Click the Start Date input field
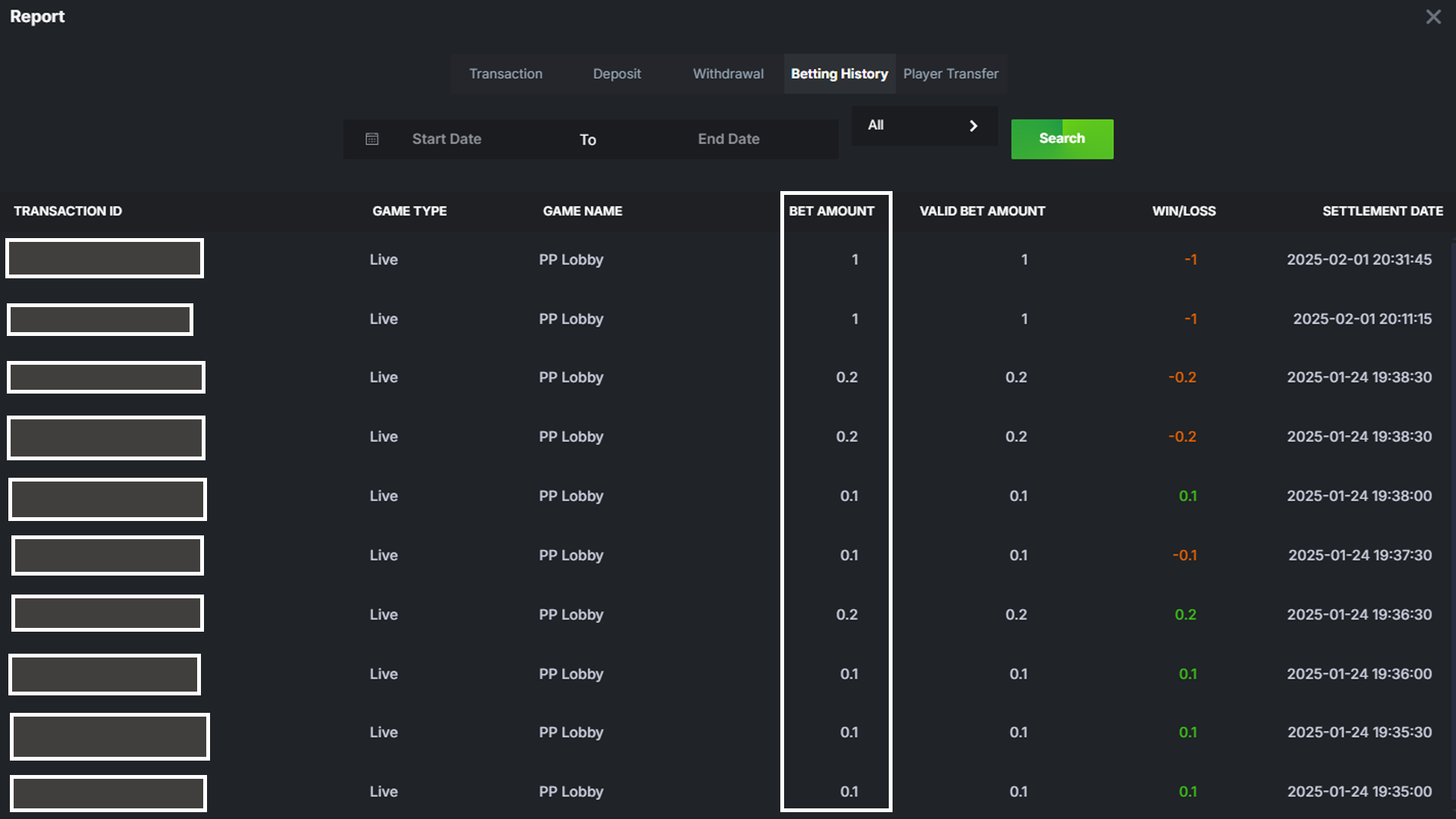This screenshot has width=1456, height=819. click(447, 139)
